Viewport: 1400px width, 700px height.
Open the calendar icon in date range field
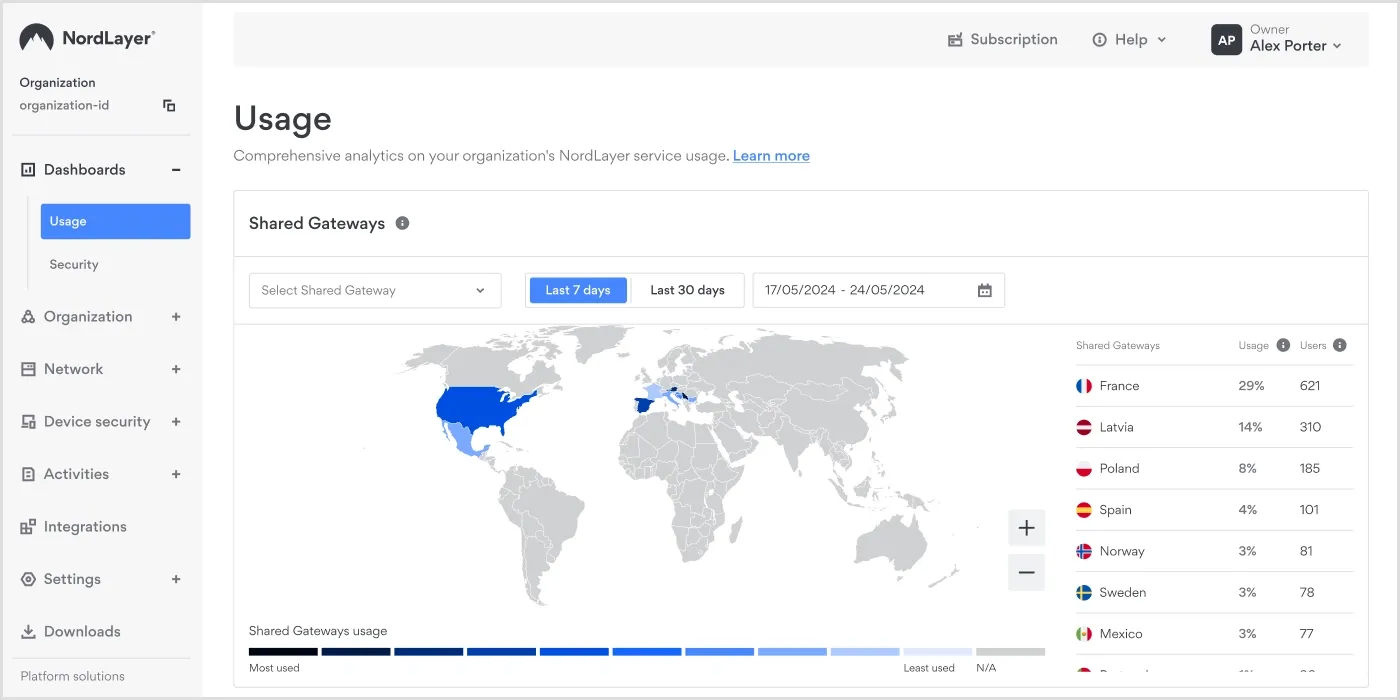click(x=984, y=290)
